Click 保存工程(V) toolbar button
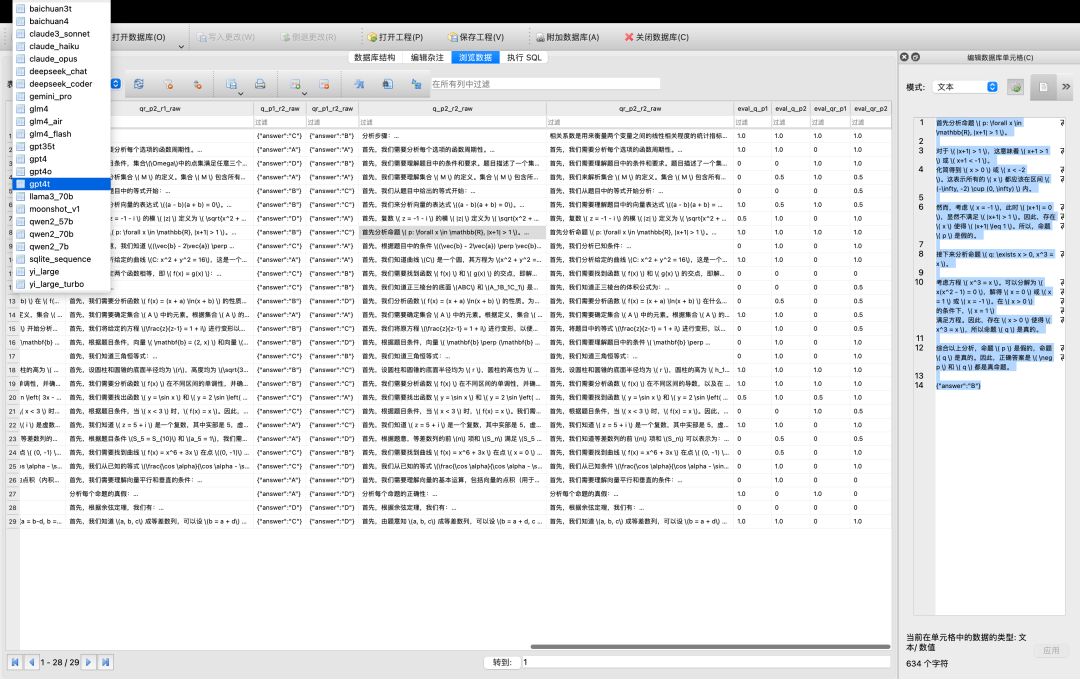The width and height of the screenshot is (1080, 679). [476, 37]
